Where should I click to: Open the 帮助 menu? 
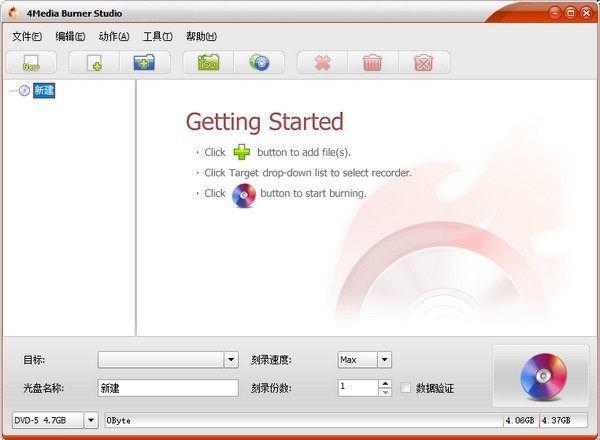(201, 37)
